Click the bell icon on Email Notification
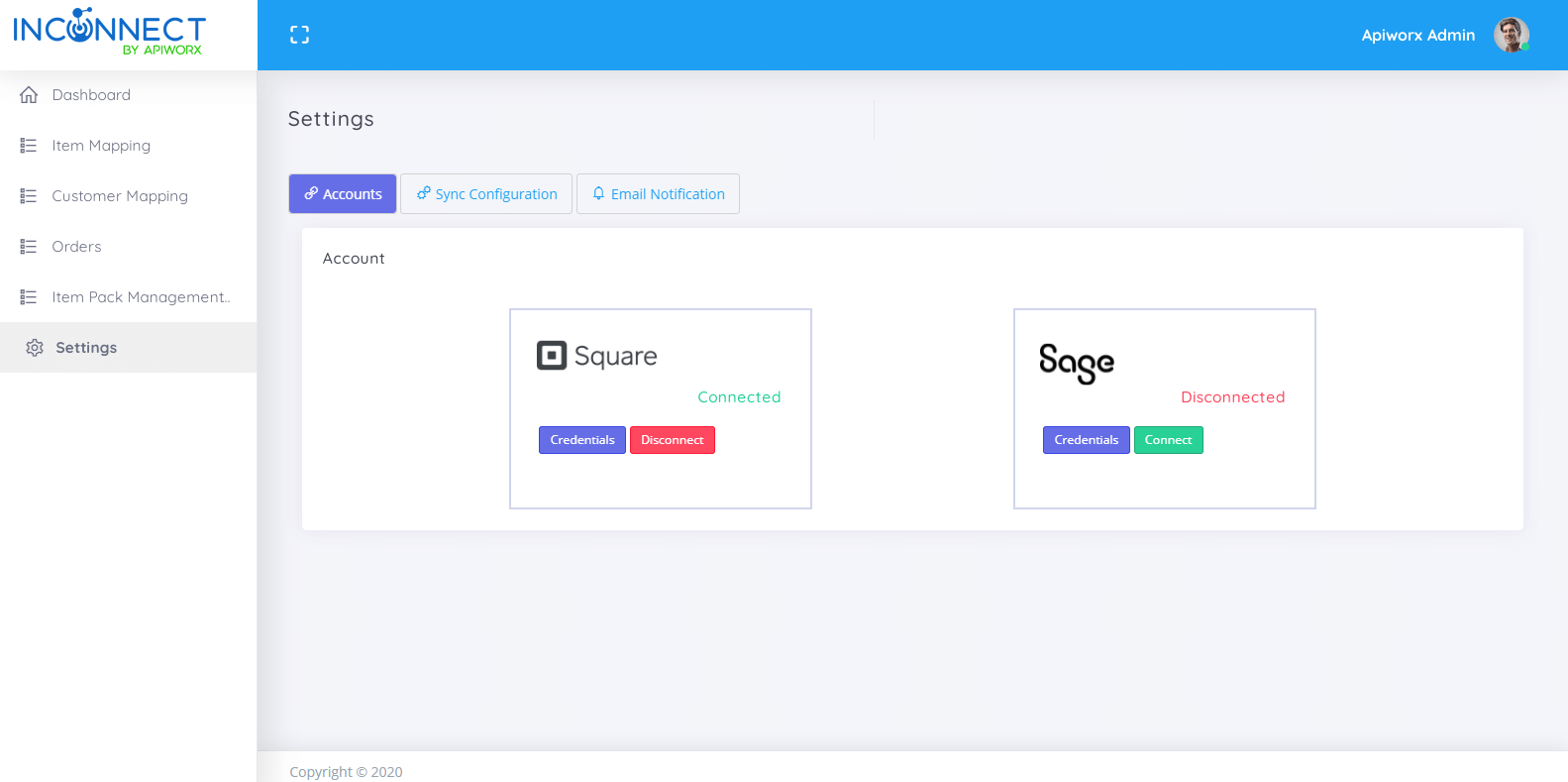 (598, 193)
